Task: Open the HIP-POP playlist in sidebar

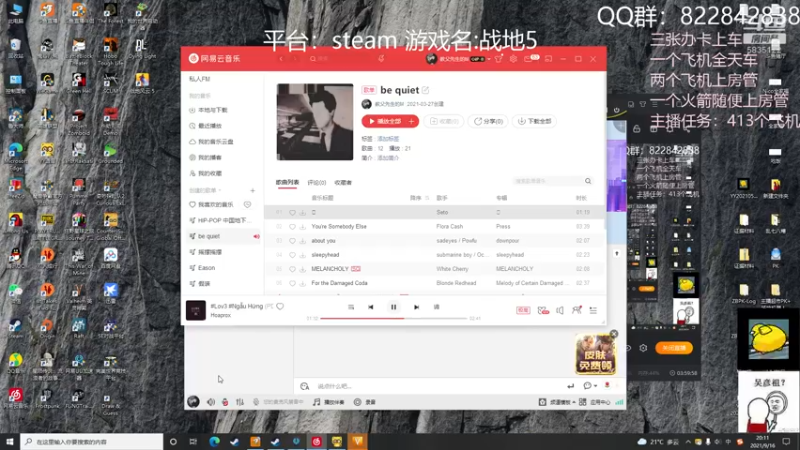Action: (x=220, y=220)
